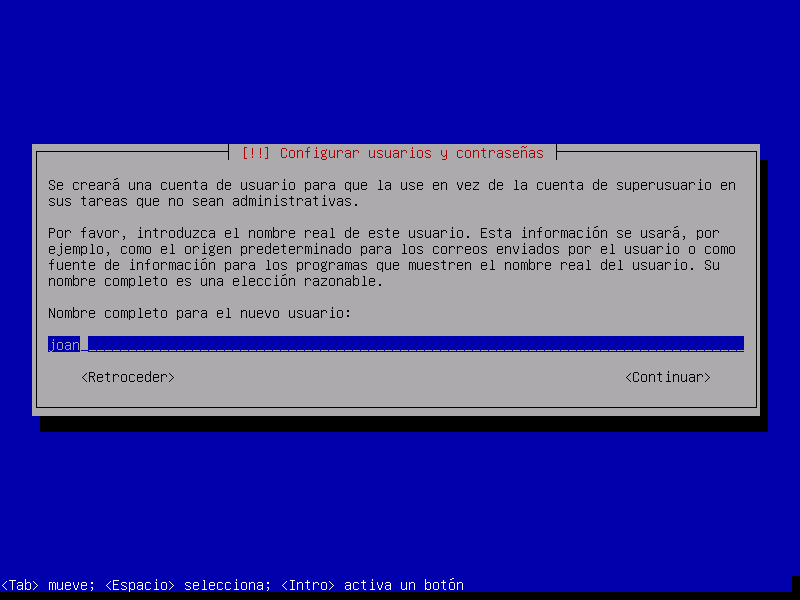
Task: Click the label "Nombre completo para el nuevo usuario:"
Action: [x=199, y=313]
